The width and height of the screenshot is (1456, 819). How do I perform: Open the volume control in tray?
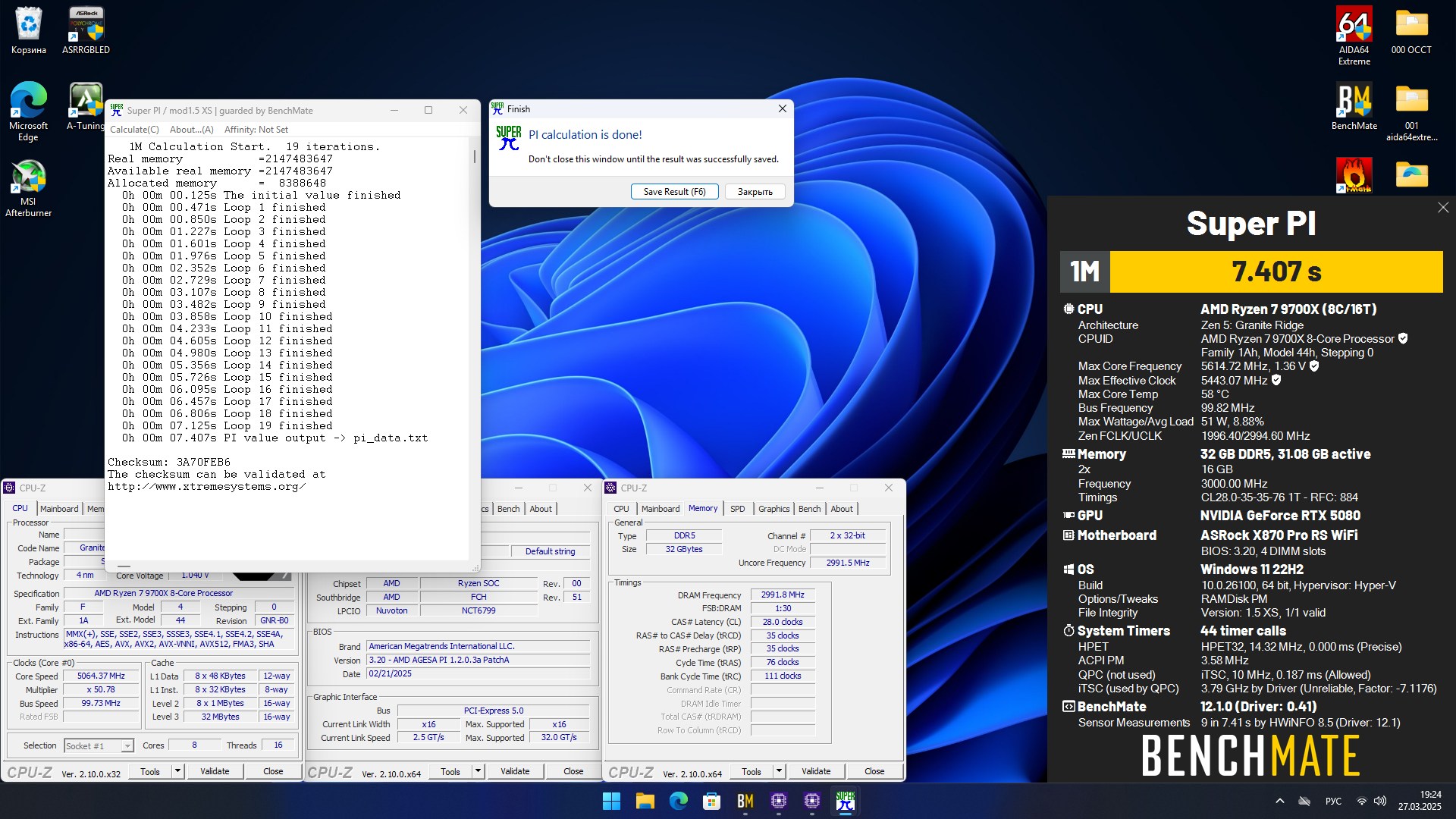click(1380, 801)
